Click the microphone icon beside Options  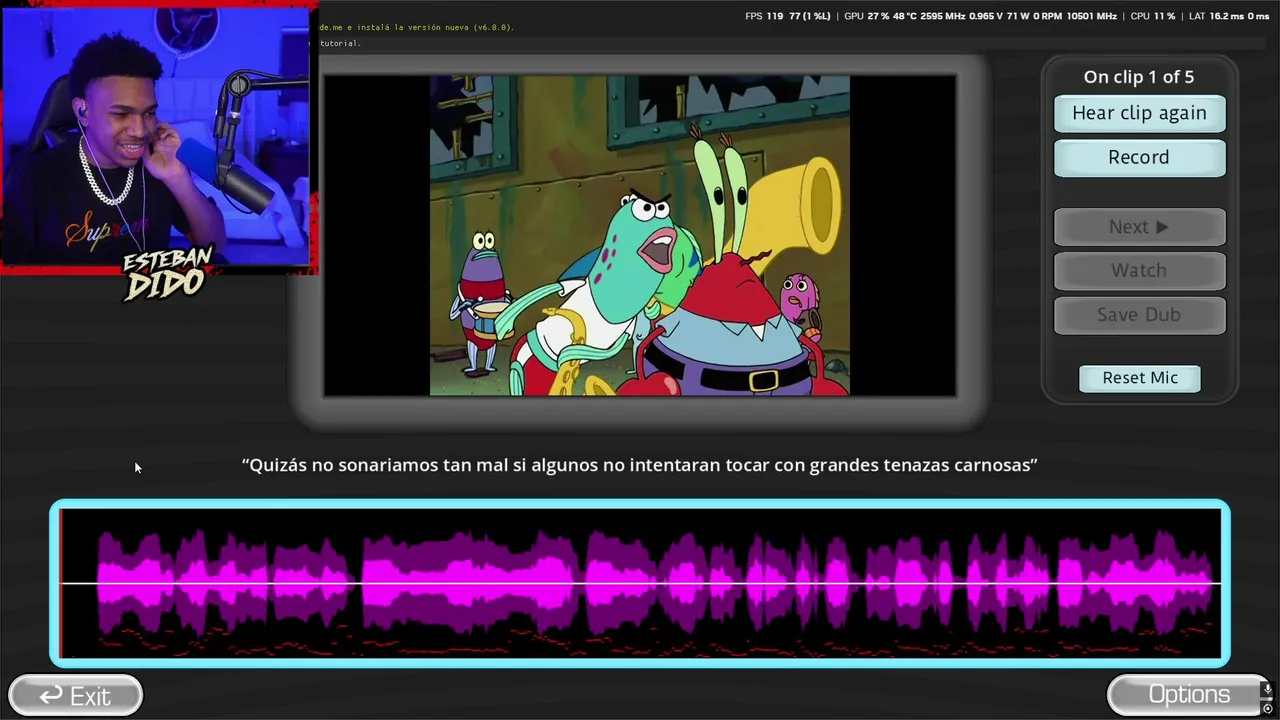pyautogui.click(x=1268, y=689)
